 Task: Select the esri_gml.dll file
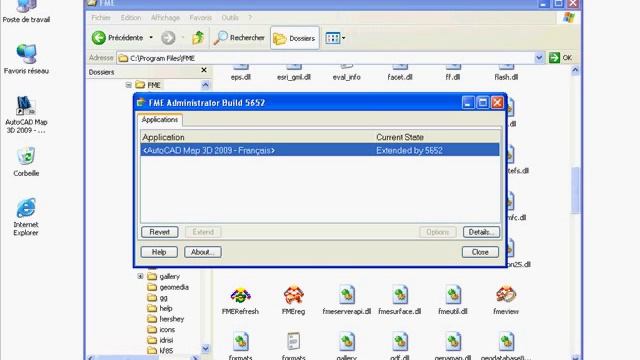tap(293, 73)
